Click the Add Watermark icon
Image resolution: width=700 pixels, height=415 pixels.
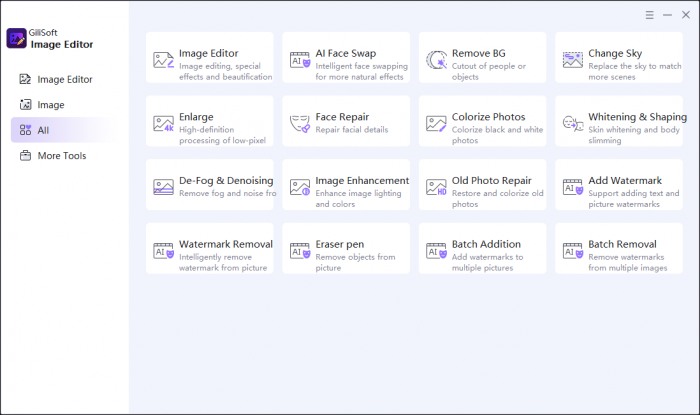coord(573,187)
